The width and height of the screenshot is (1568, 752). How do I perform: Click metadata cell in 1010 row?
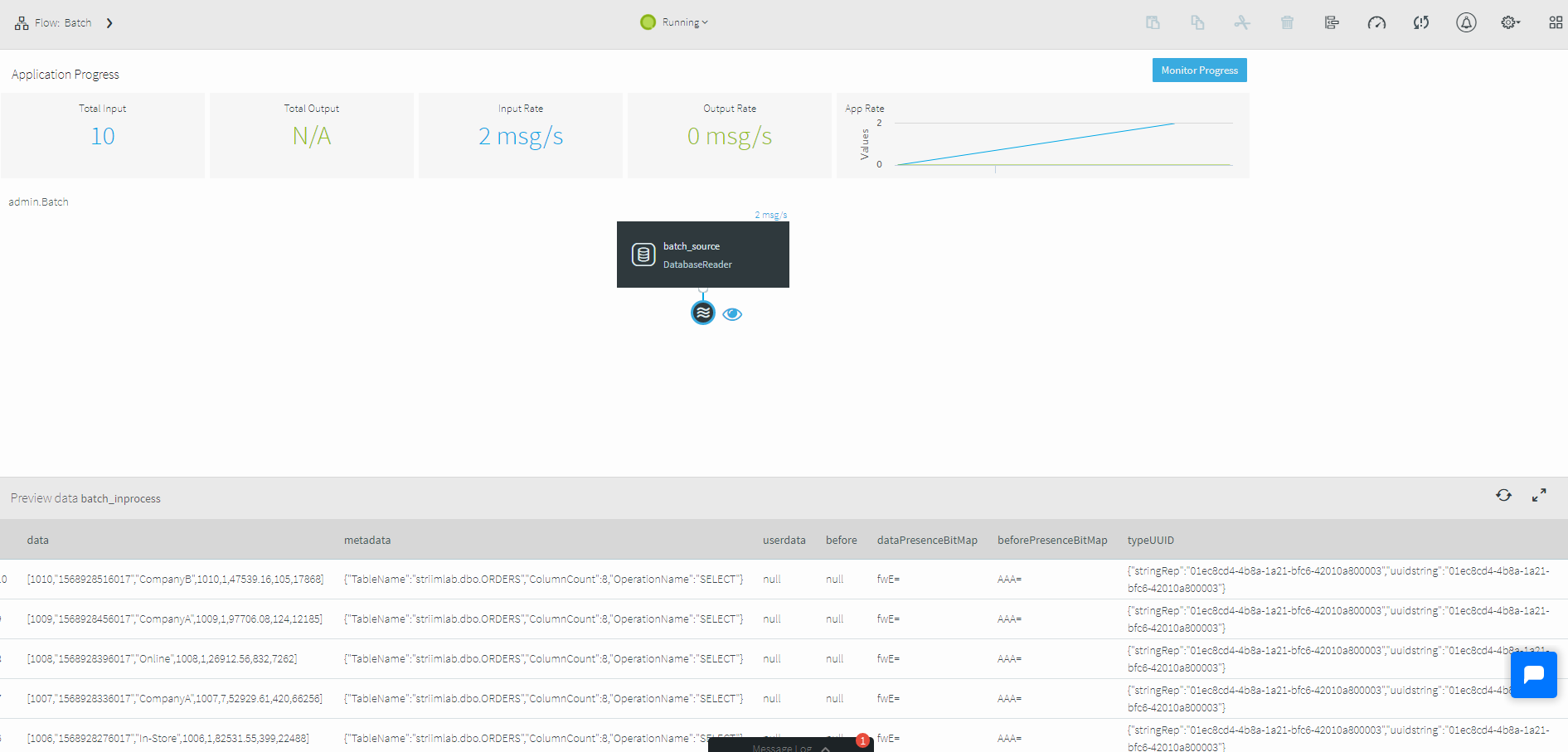pyautogui.click(x=543, y=579)
